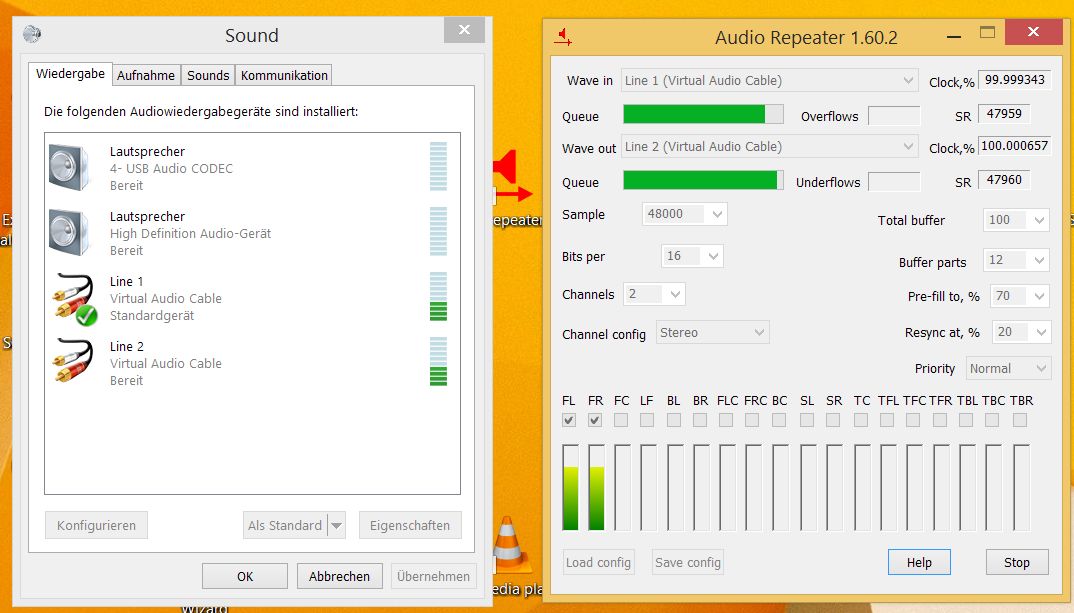Image resolution: width=1074 pixels, height=613 pixels.
Task: Open the Pre-fill to percent dropdown
Action: 1020,296
